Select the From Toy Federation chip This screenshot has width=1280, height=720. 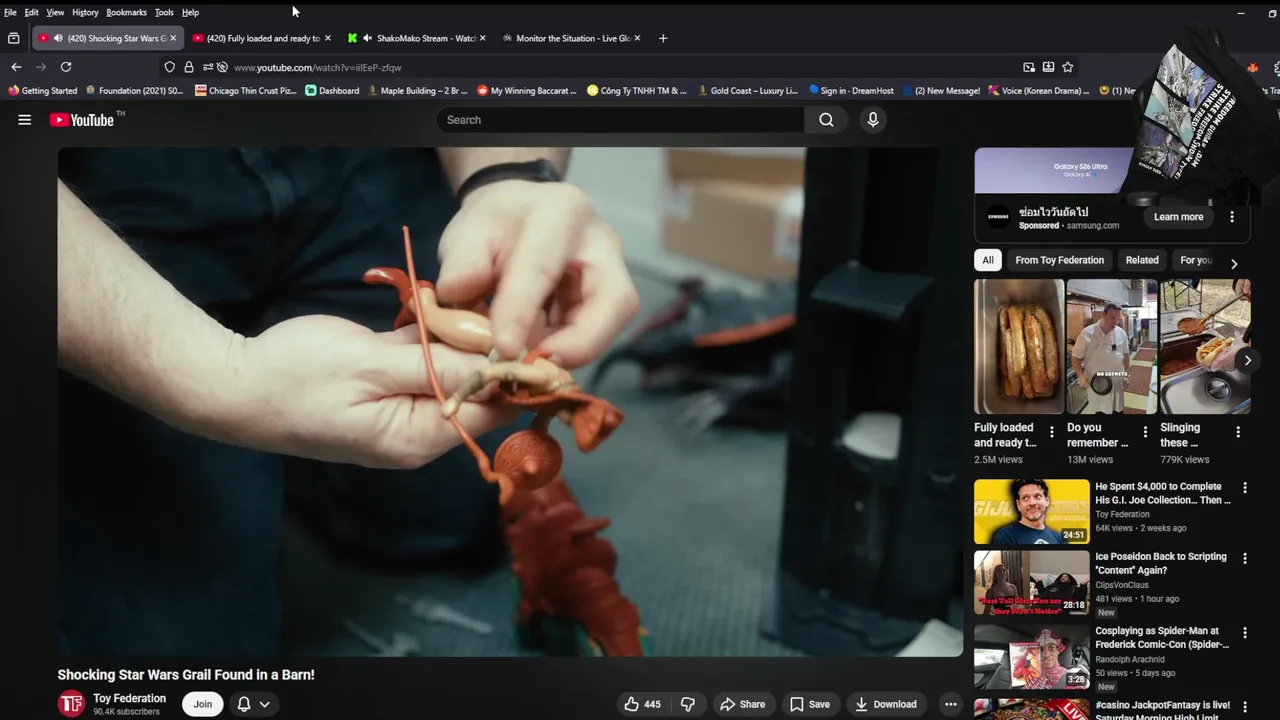(1059, 260)
